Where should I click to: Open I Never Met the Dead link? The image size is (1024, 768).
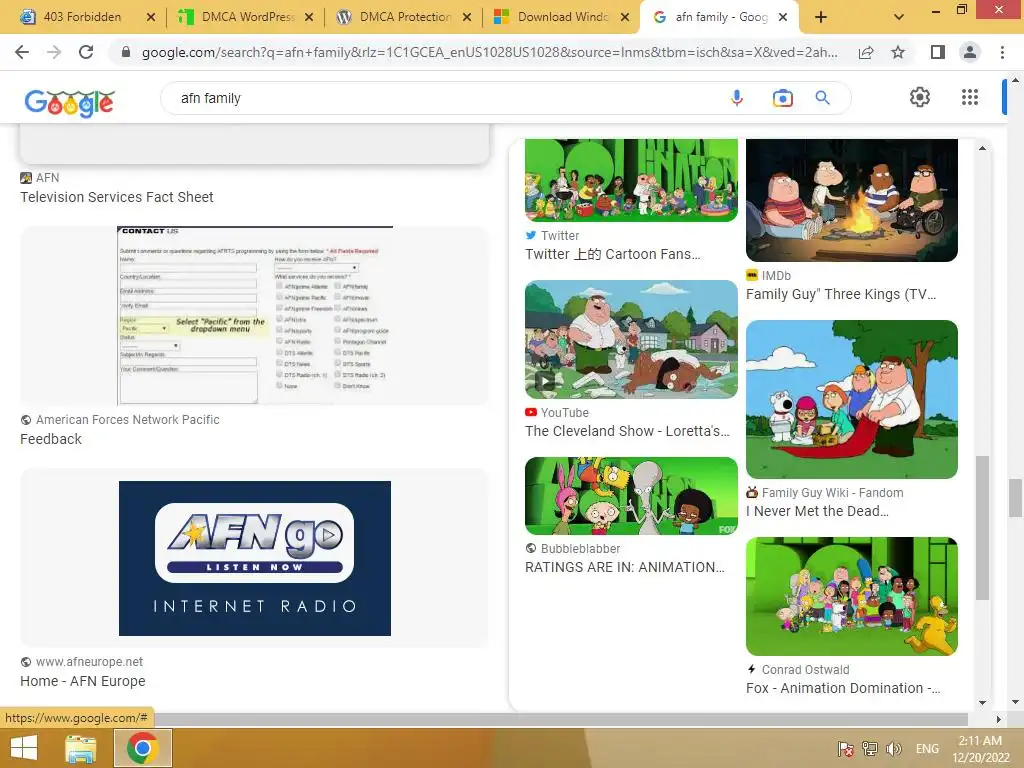pos(817,511)
